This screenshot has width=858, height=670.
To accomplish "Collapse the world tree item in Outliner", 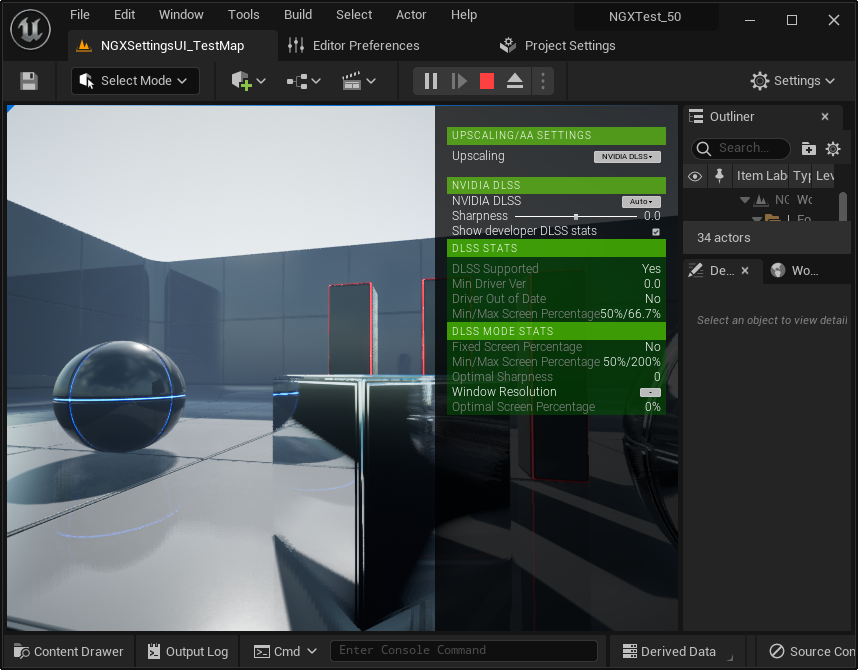I will tap(745, 200).
